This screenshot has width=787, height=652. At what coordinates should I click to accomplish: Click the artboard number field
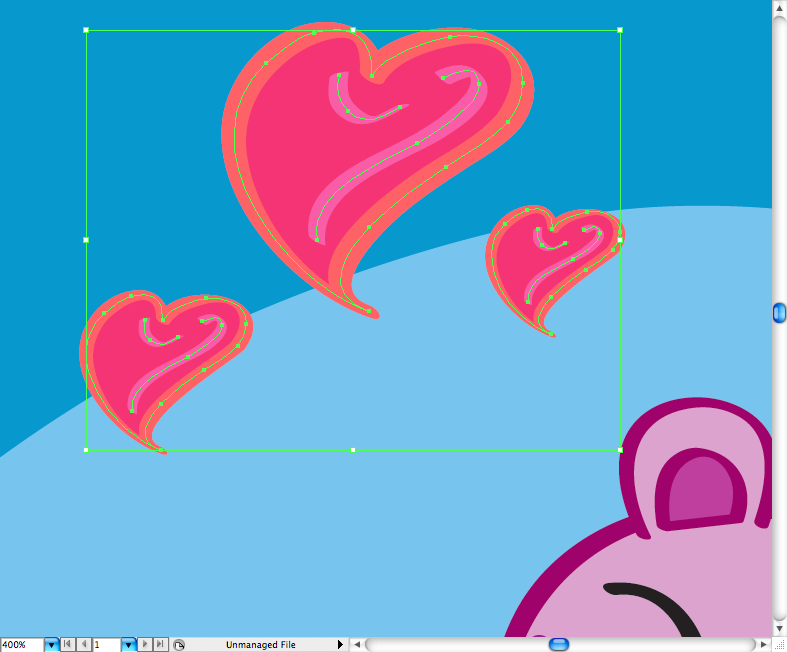coord(106,645)
